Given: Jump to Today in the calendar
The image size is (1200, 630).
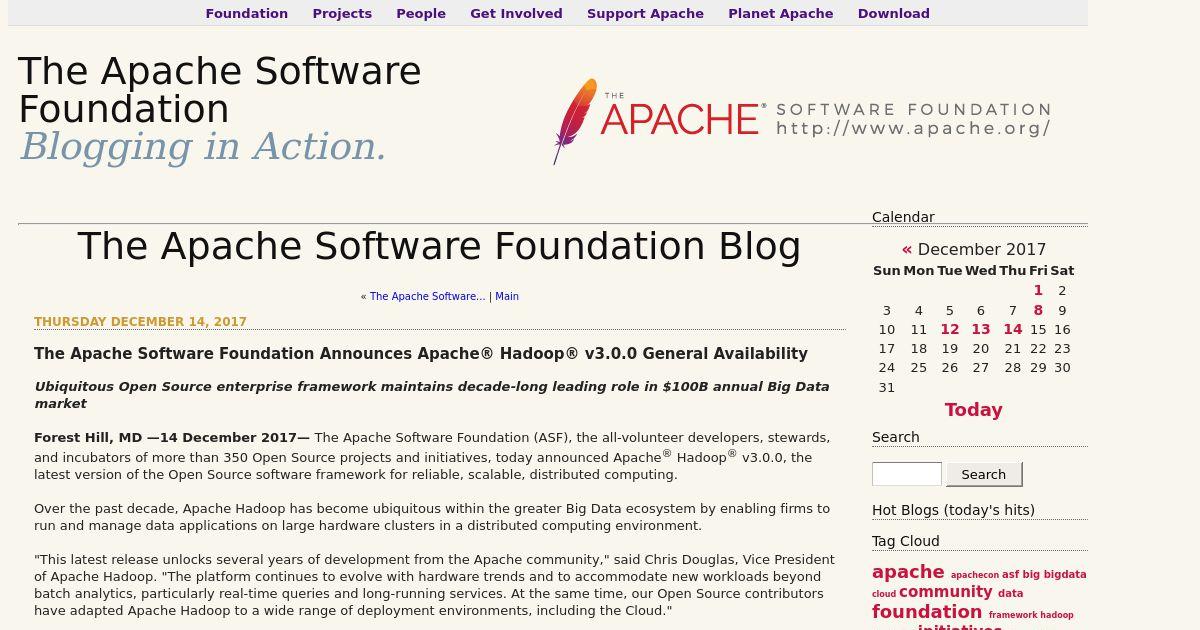Looking at the screenshot, I should (973, 410).
